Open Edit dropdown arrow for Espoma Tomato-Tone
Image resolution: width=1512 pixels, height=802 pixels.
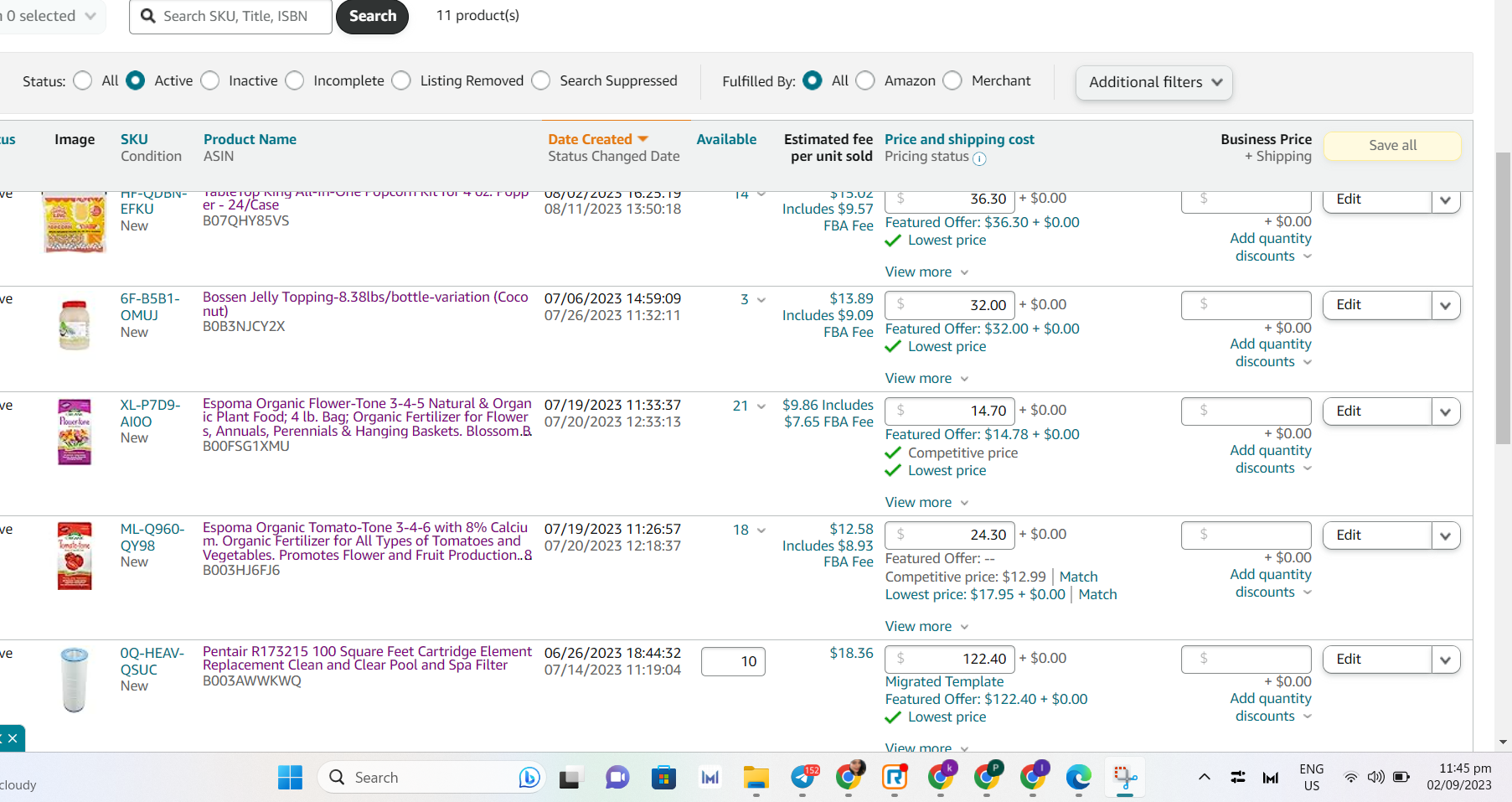pyautogui.click(x=1445, y=536)
